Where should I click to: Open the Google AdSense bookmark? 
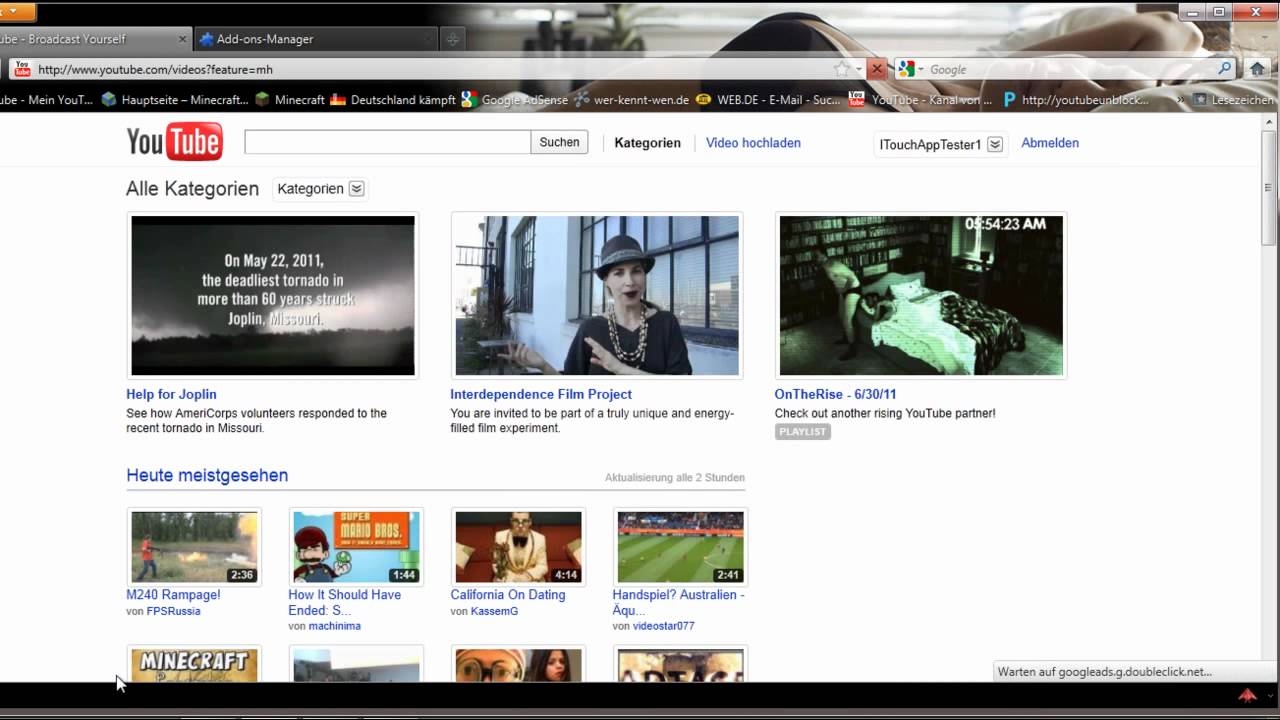(x=514, y=100)
